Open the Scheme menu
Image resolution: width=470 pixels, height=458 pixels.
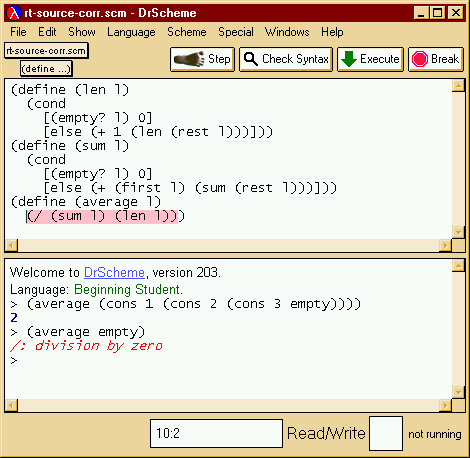[x=187, y=32]
